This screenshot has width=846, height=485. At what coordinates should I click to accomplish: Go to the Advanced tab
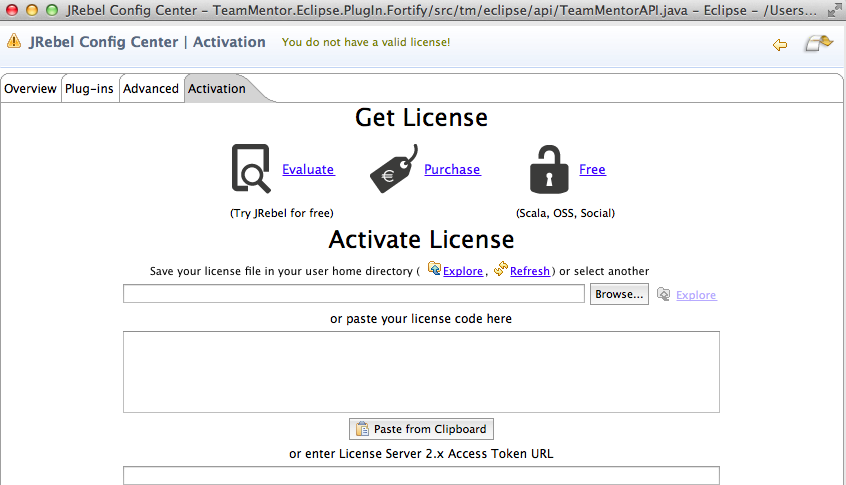[151, 89]
